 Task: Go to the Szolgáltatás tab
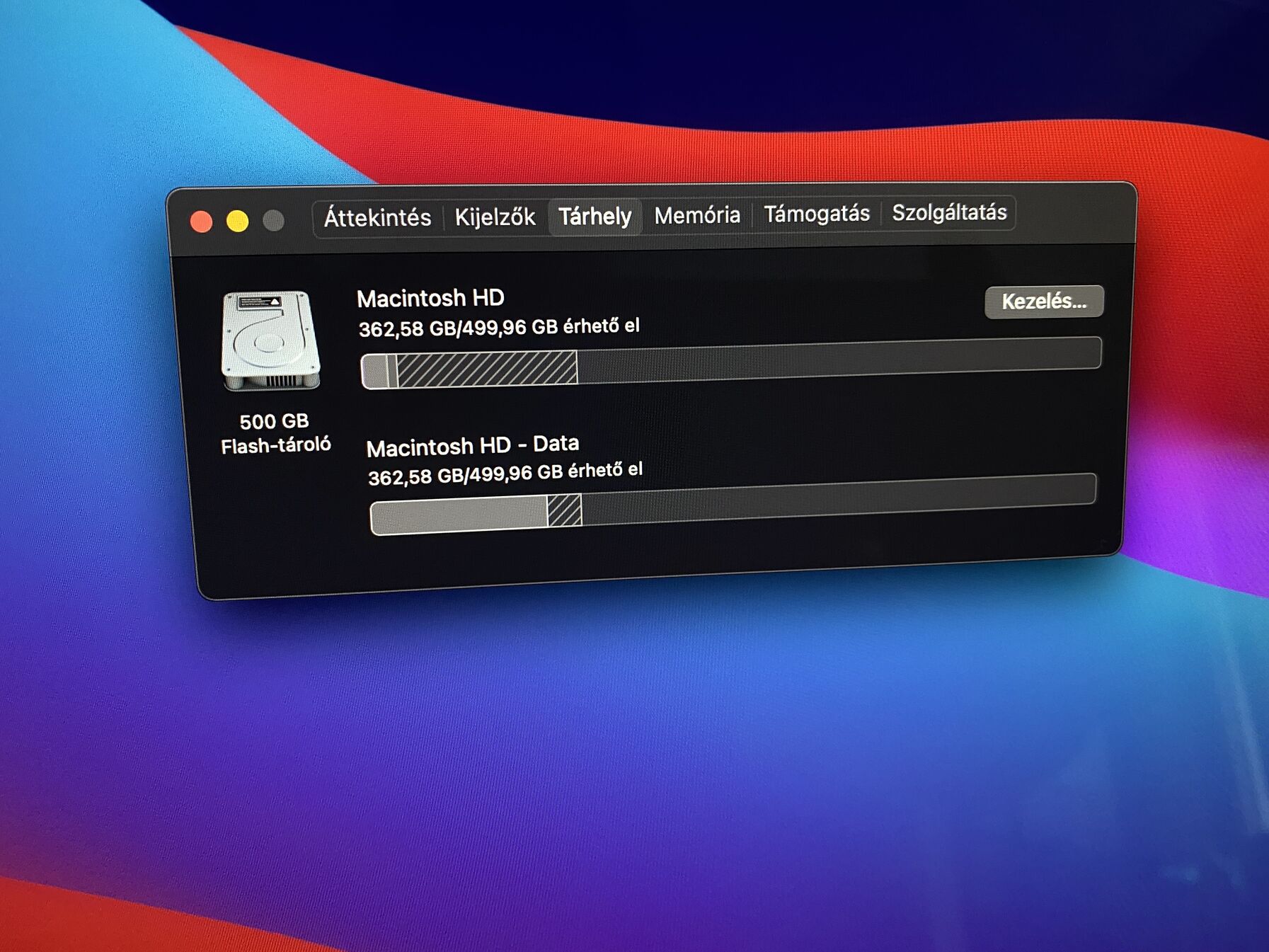coord(949,212)
